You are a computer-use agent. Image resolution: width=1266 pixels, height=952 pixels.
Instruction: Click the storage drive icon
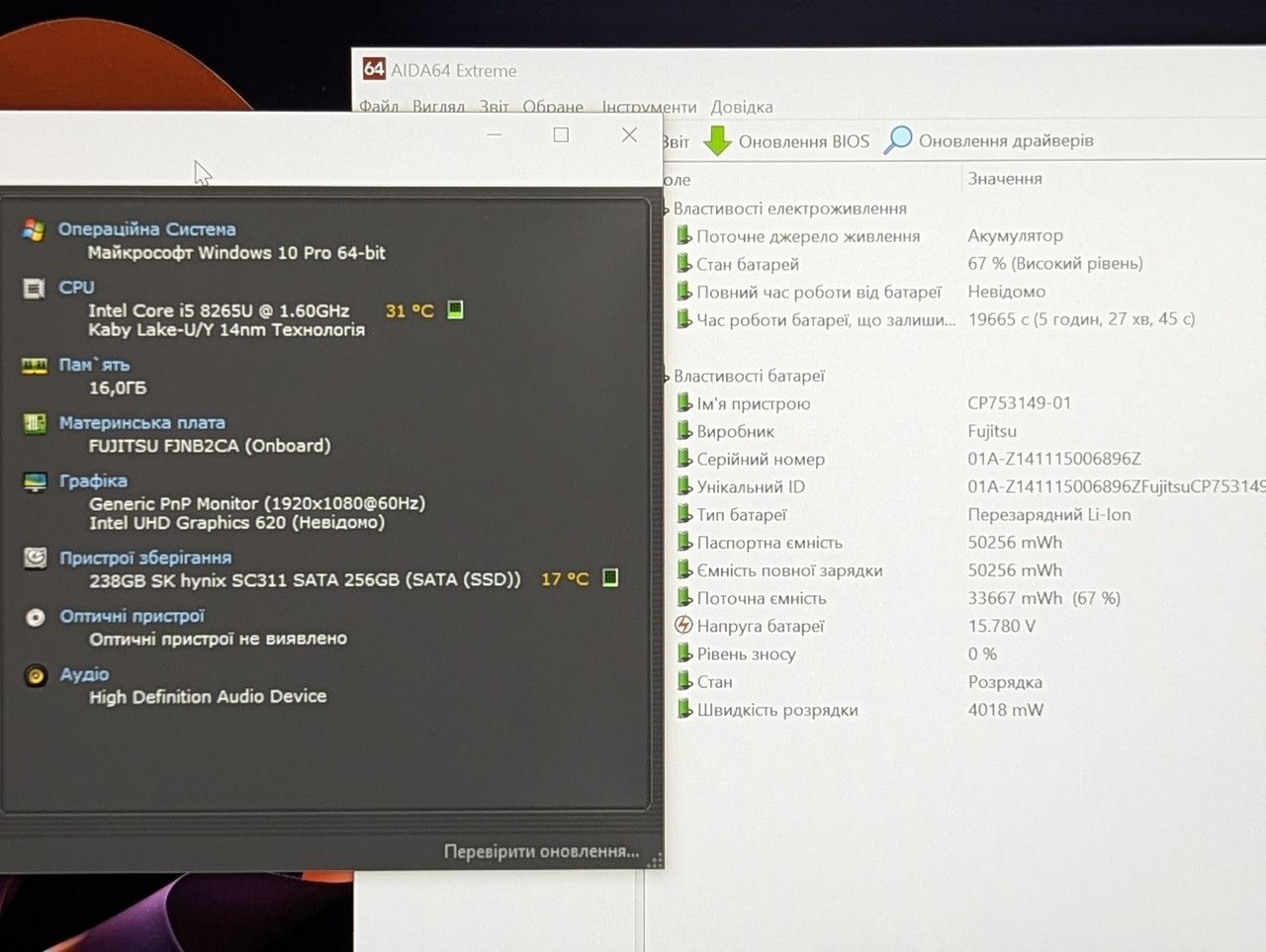pos(35,558)
